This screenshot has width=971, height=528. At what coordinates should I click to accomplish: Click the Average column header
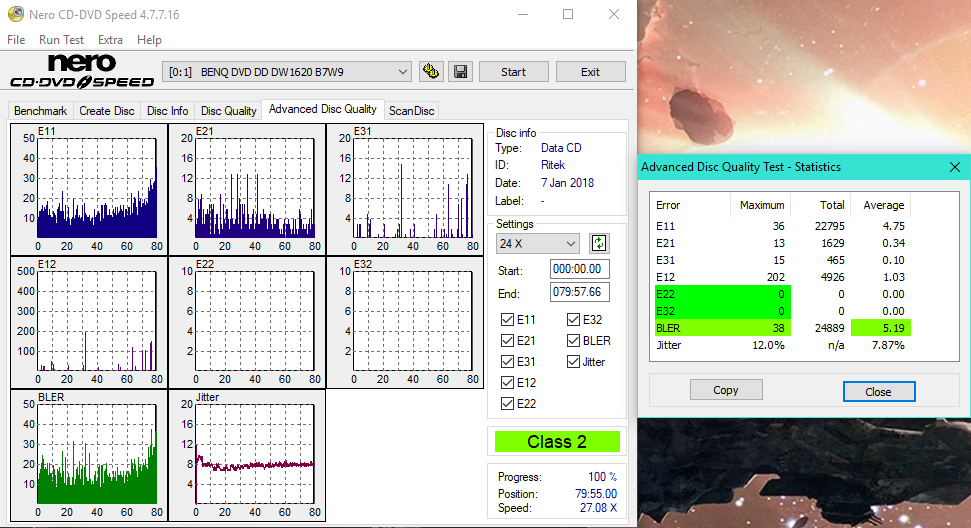[x=883, y=206]
